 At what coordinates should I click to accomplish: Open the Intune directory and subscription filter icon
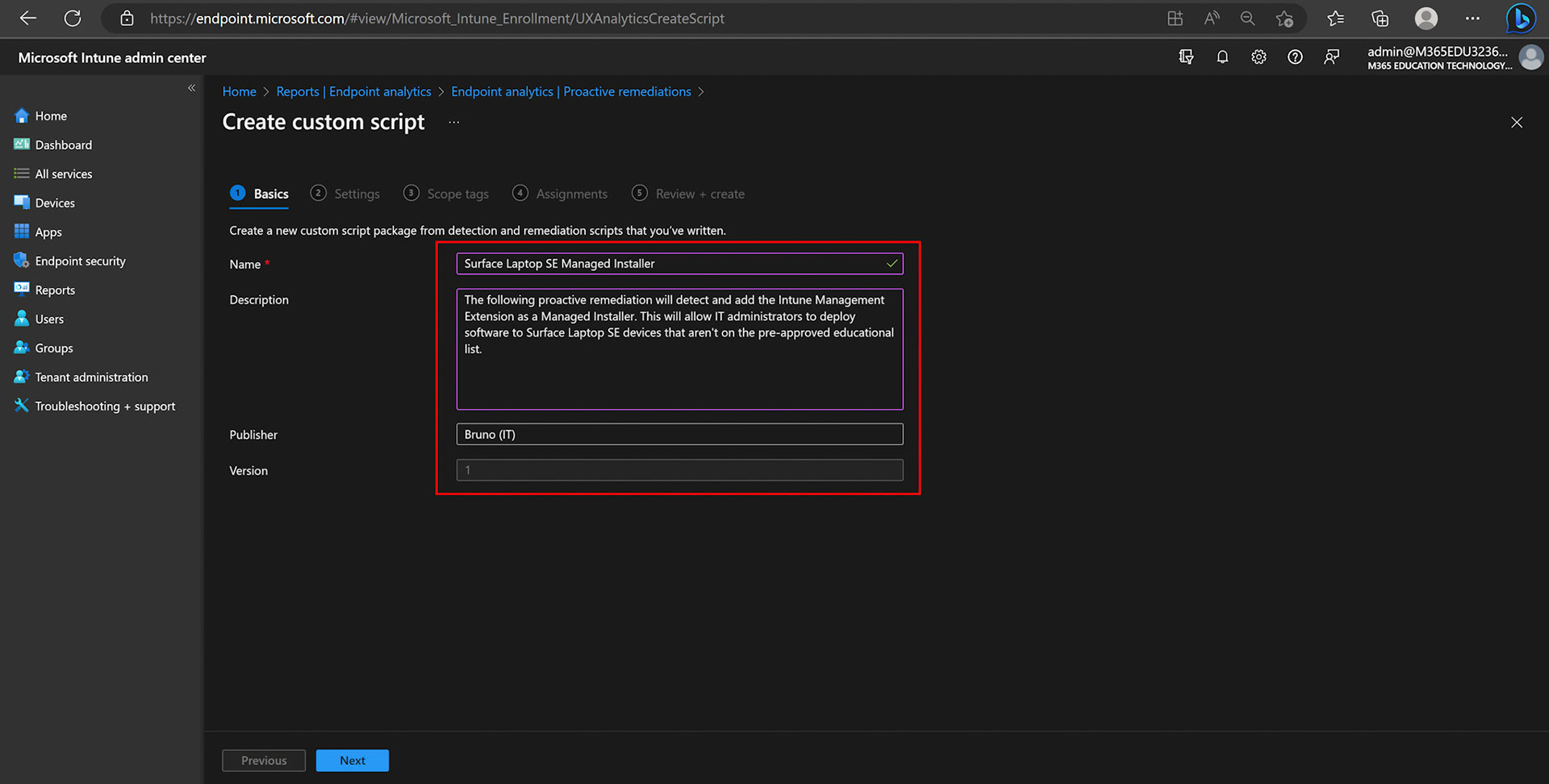coord(1186,56)
